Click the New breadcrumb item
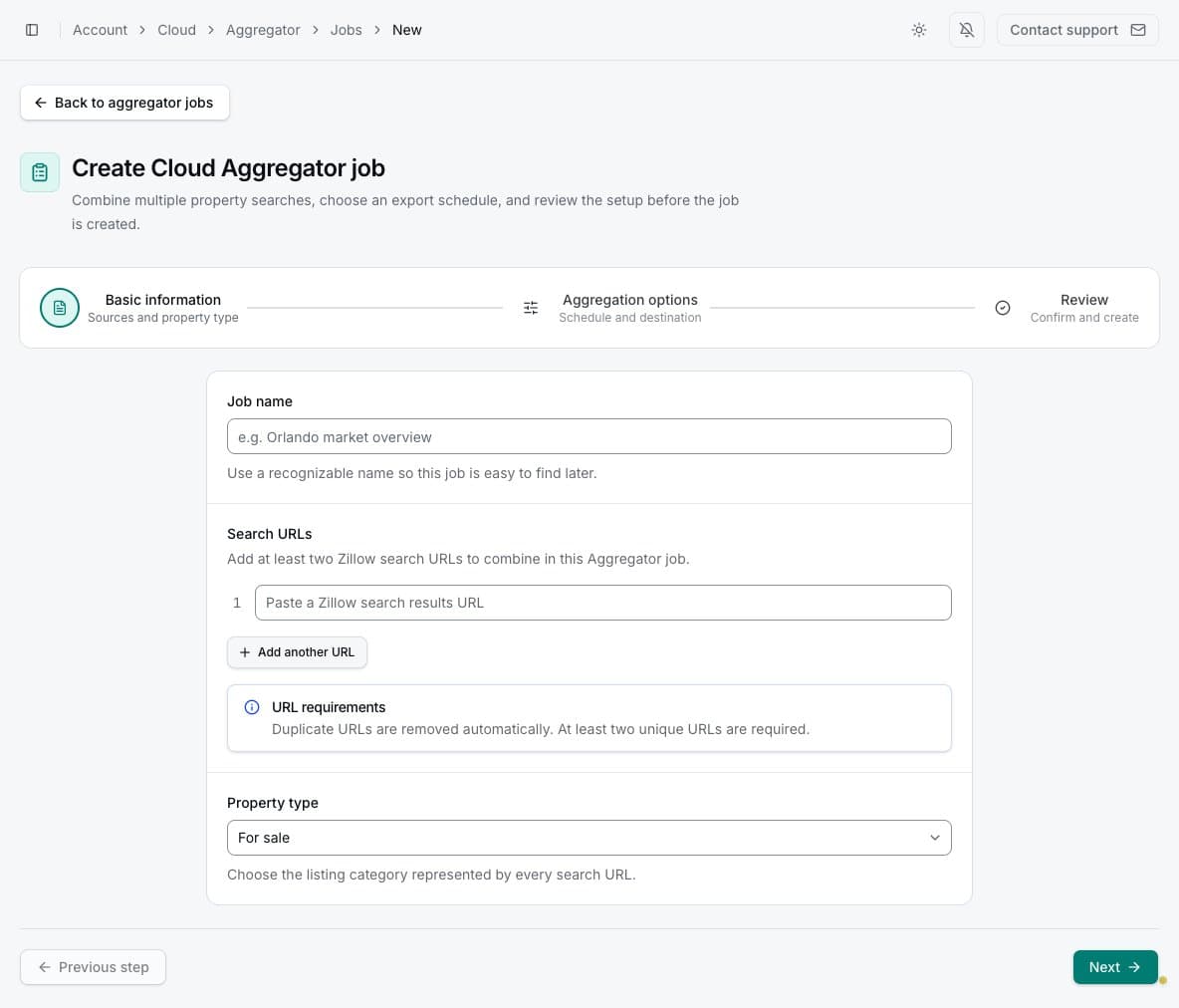The image size is (1179, 1008). click(x=407, y=30)
